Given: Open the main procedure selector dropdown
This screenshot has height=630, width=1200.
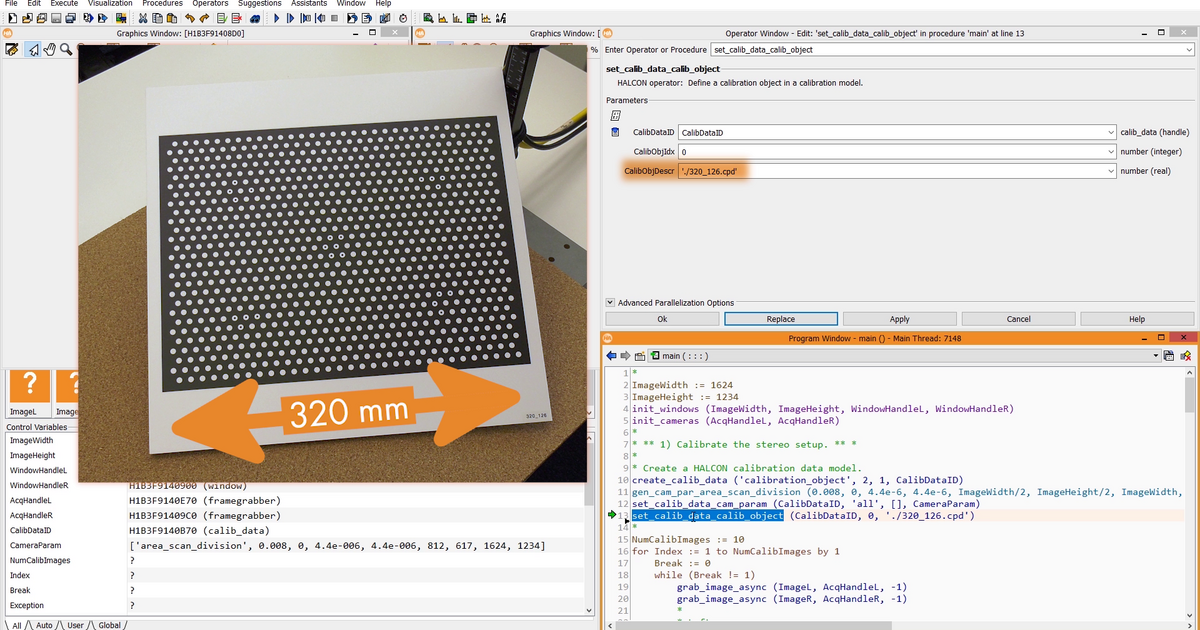Looking at the screenshot, I should (1155, 355).
